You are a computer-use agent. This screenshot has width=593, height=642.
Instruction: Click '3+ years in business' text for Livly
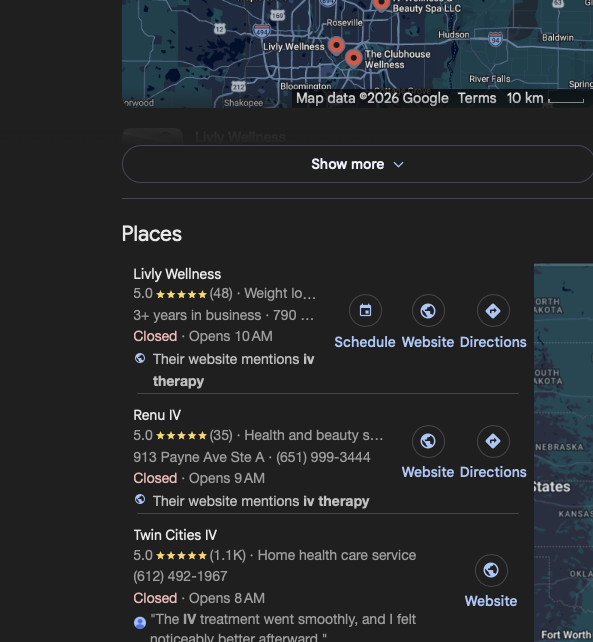pyautogui.click(x=197, y=315)
